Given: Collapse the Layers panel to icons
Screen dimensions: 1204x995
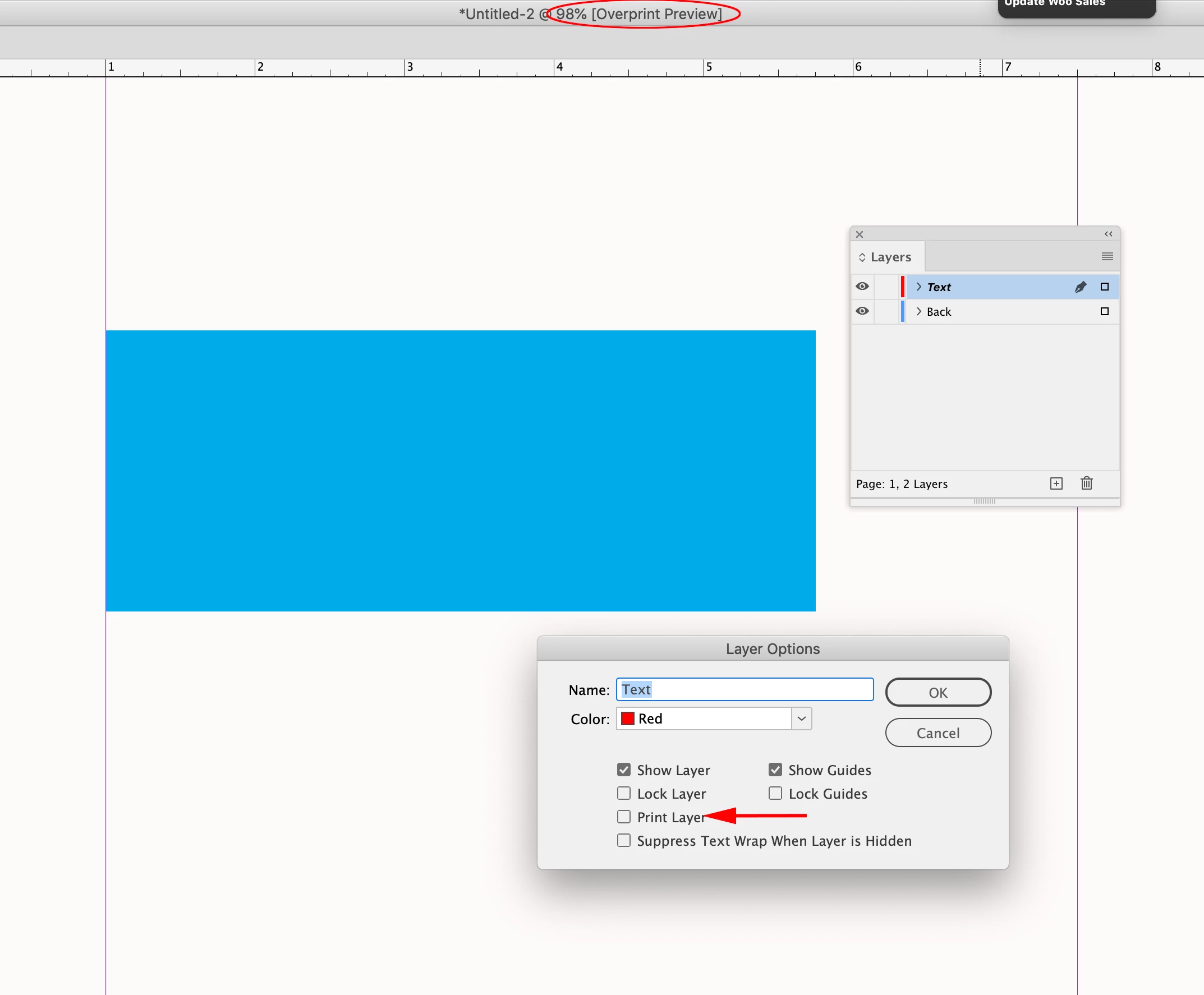Looking at the screenshot, I should coord(1108,234).
